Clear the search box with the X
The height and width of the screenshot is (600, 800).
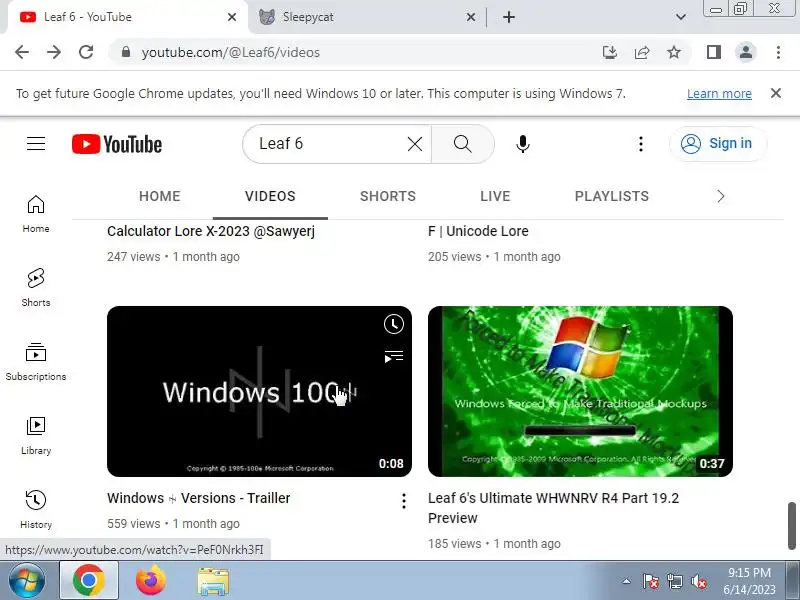415,144
